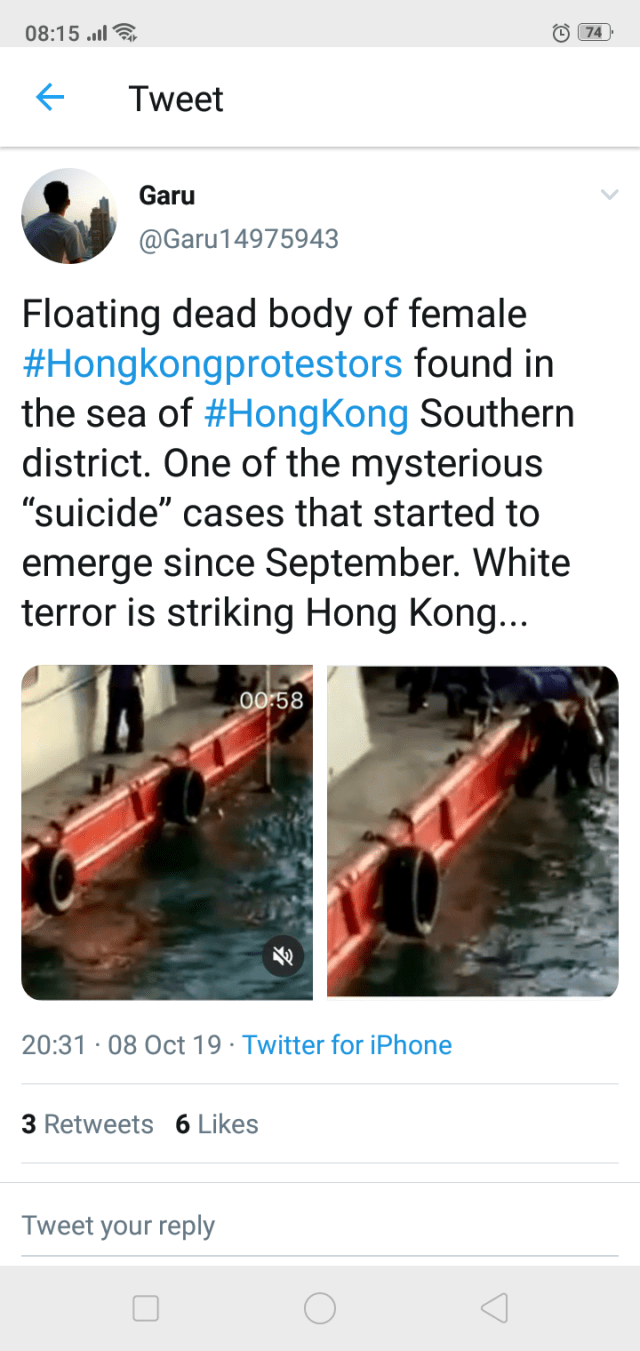Tap the Android back triangle button
This screenshot has height=1351, width=640.
(494, 1308)
